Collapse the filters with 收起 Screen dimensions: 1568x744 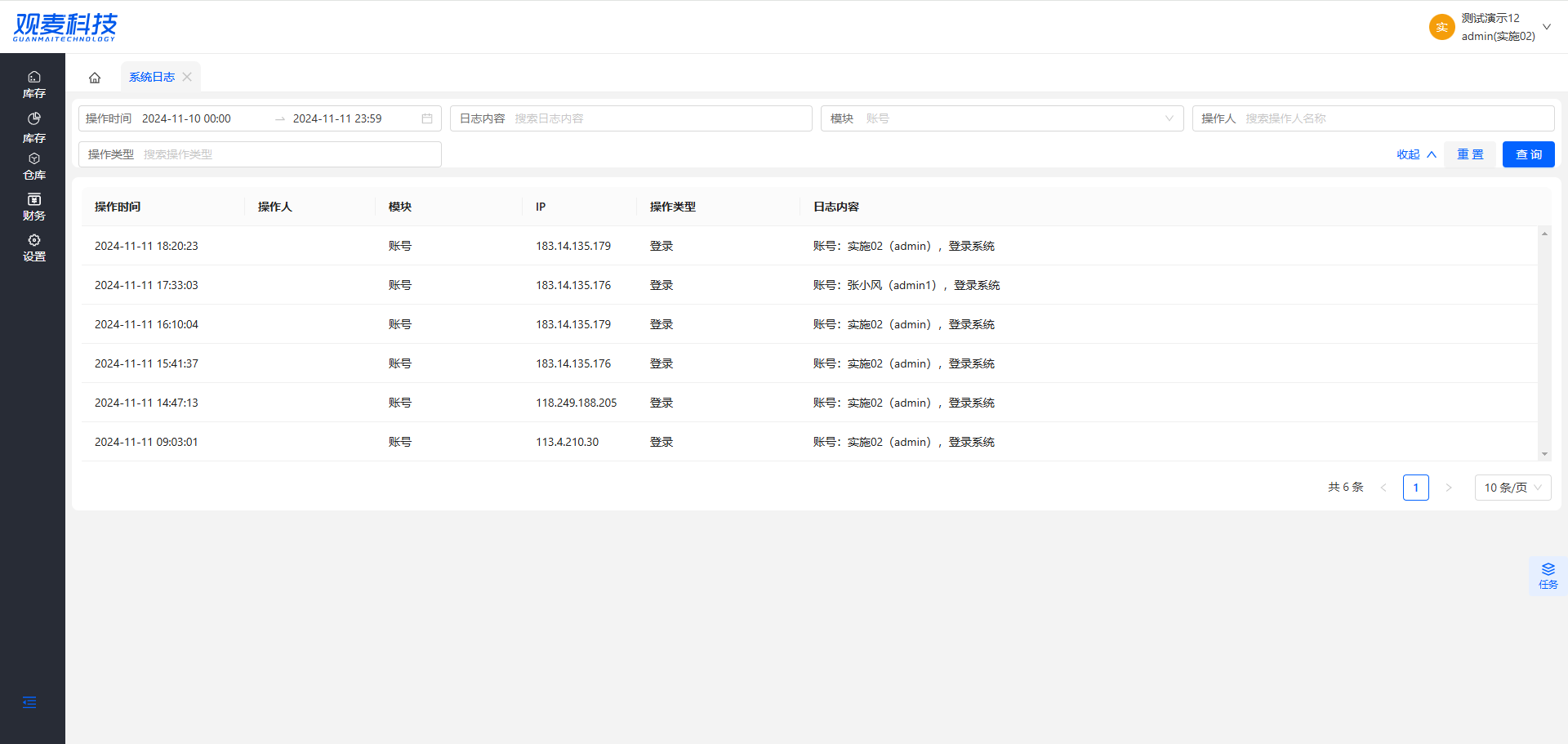1415,154
